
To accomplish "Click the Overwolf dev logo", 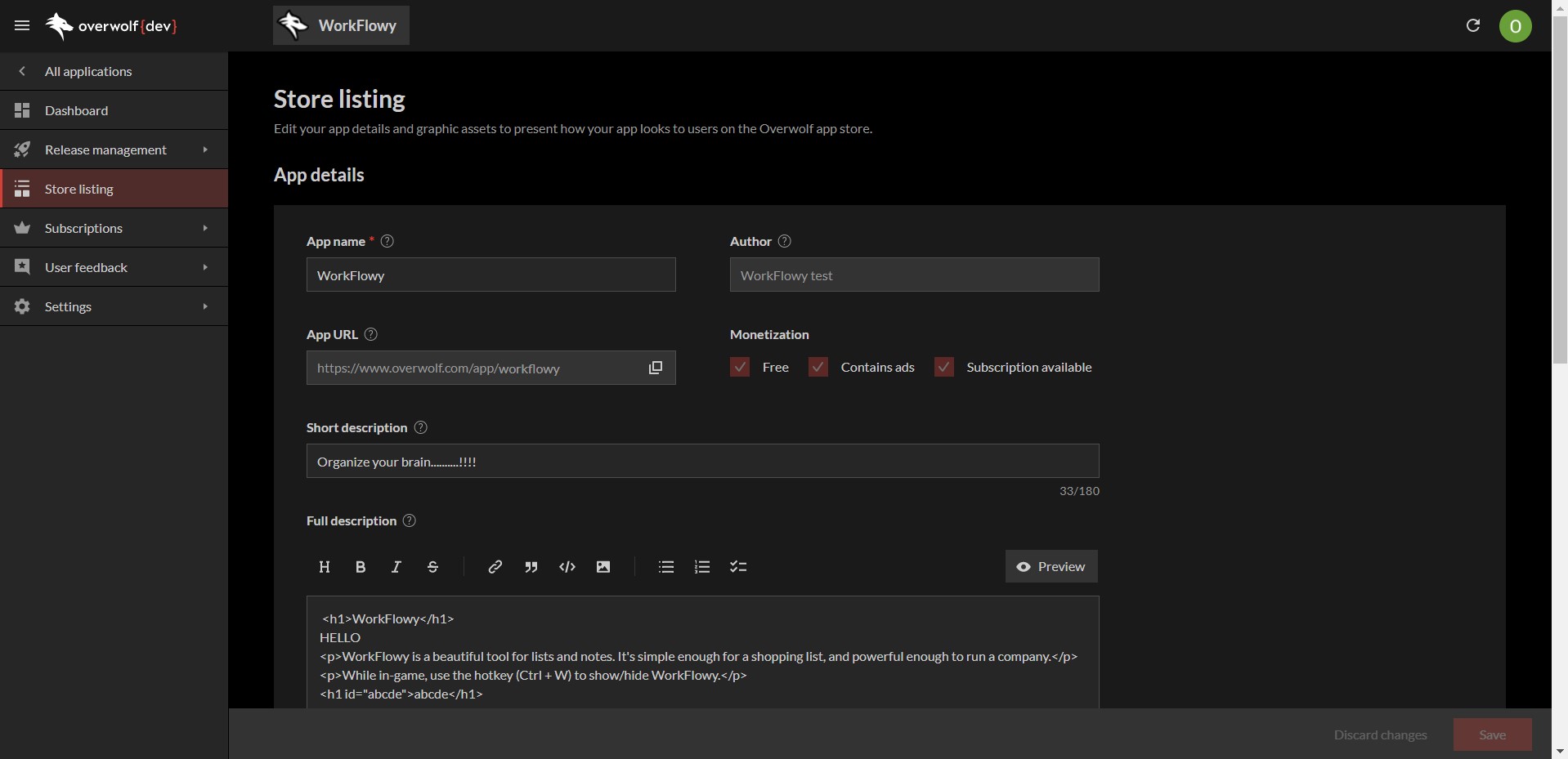I will (111, 26).
